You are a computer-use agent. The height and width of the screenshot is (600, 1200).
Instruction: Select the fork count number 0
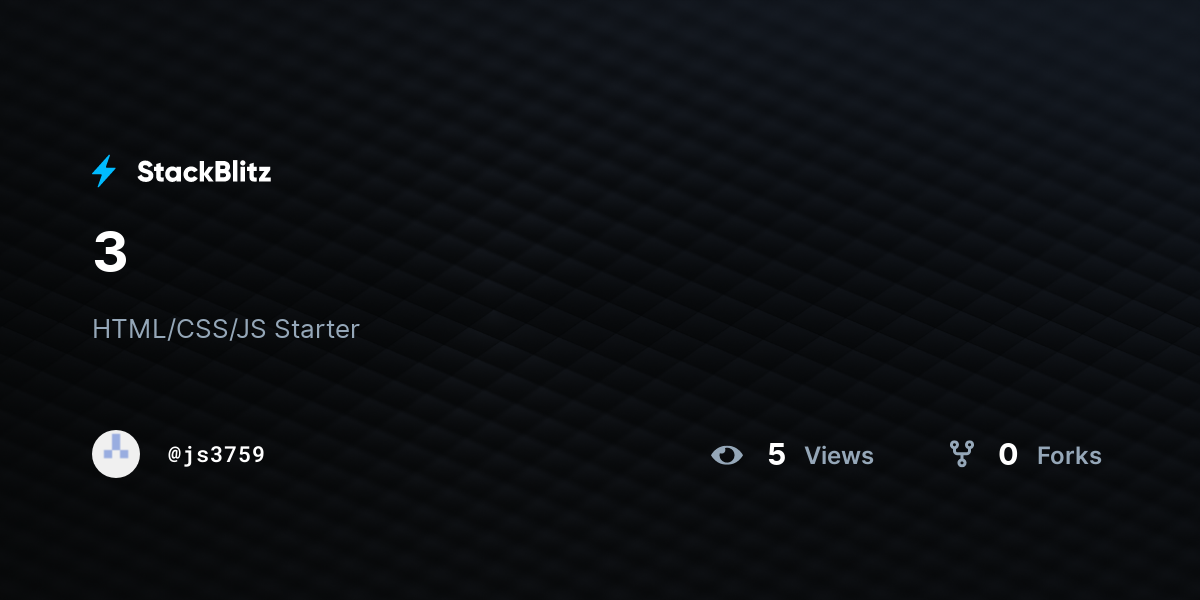coord(1008,455)
